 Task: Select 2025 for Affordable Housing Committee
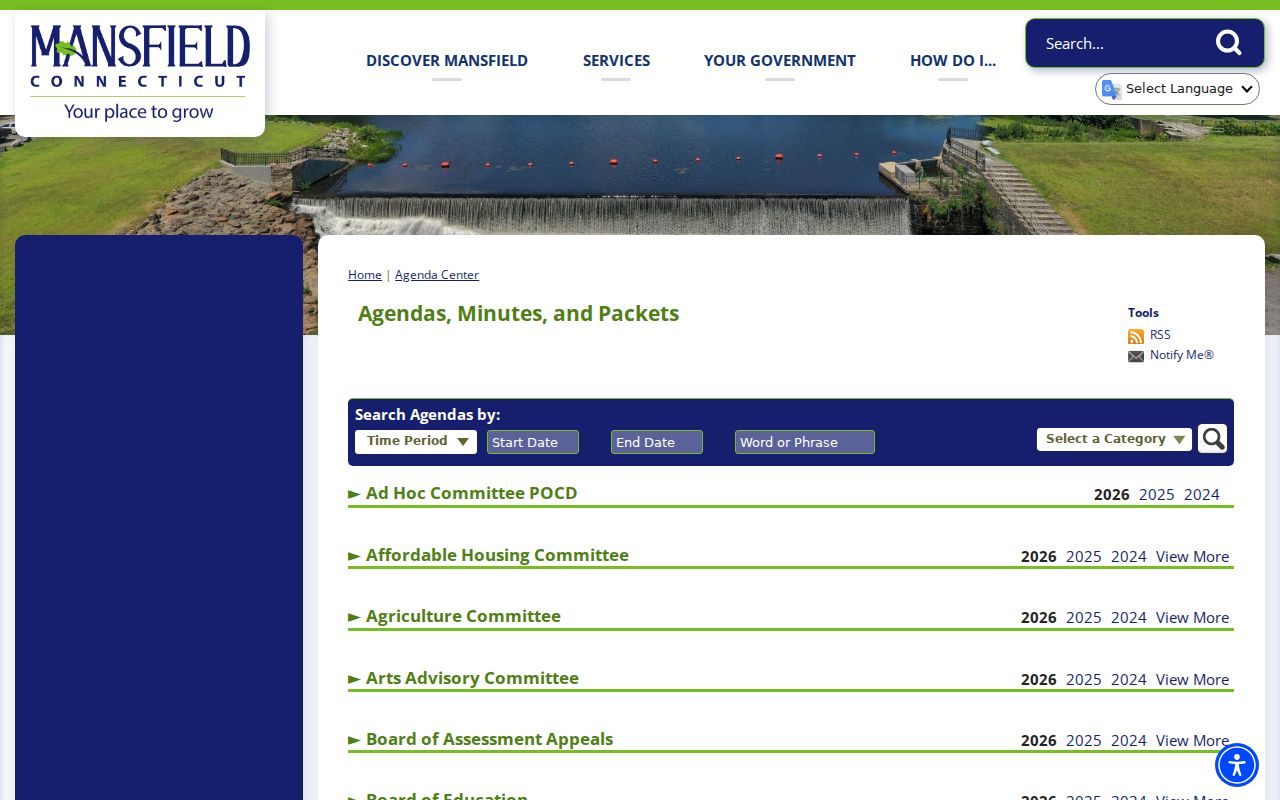pos(1084,557)
